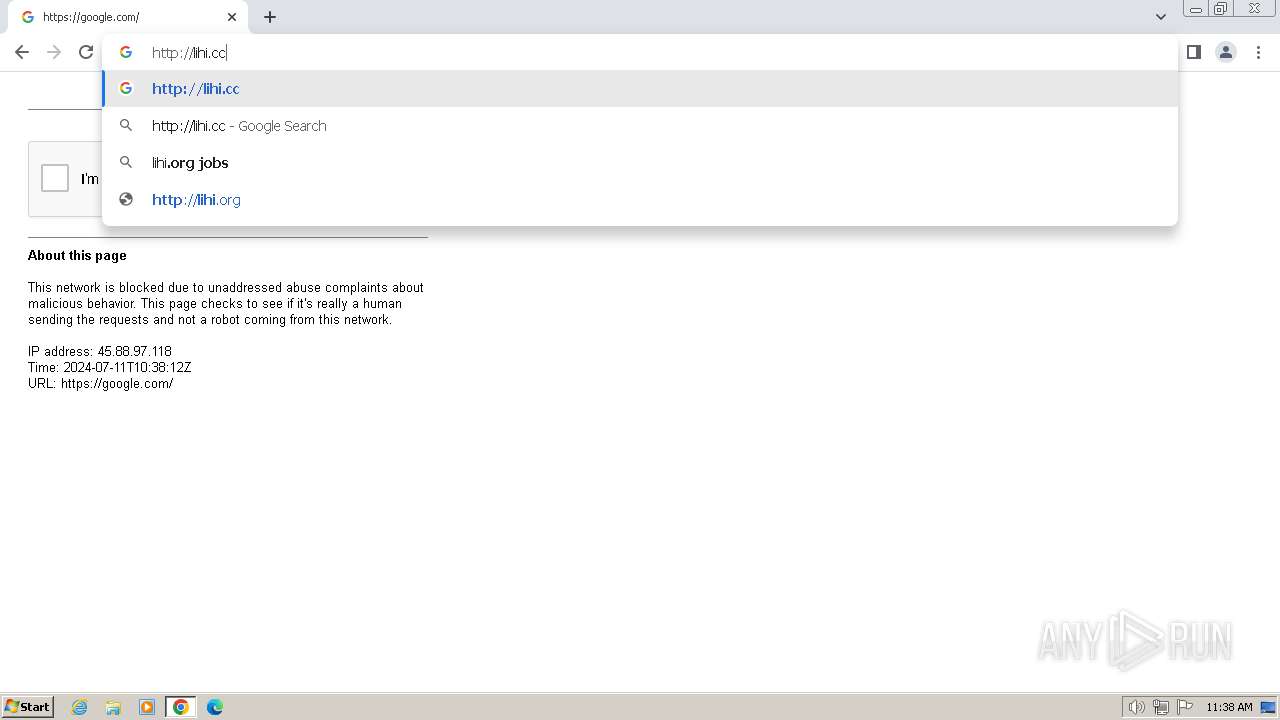Screen dimensions: 1280x720
Task: Reload the page with the refresh icon
Action: (86, 52)
